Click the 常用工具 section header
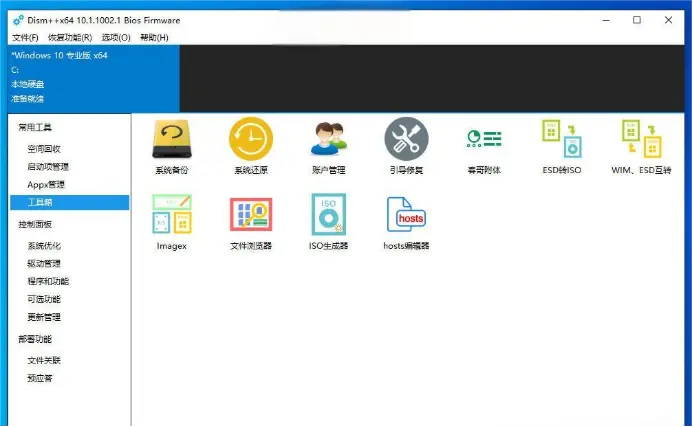Screen dimensions: 693x427 coord(35,127)
